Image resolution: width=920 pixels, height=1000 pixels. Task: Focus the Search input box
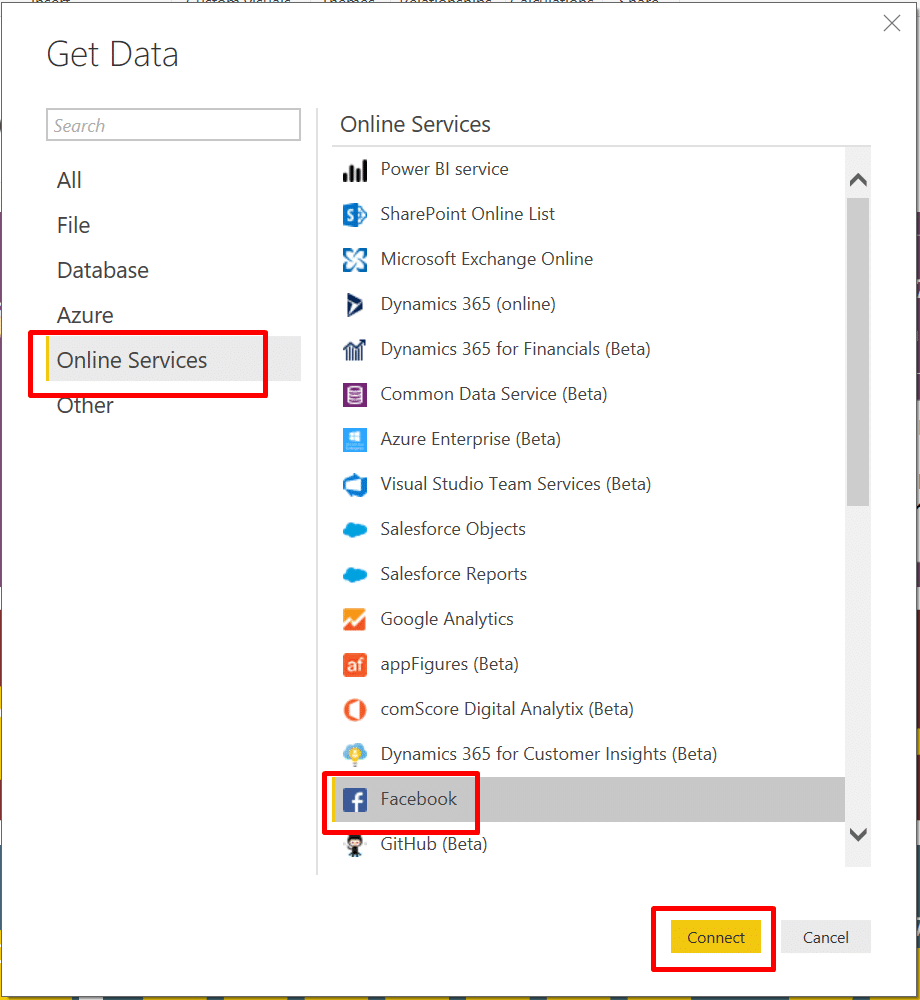pyautogui.click(x=173, y=124)
